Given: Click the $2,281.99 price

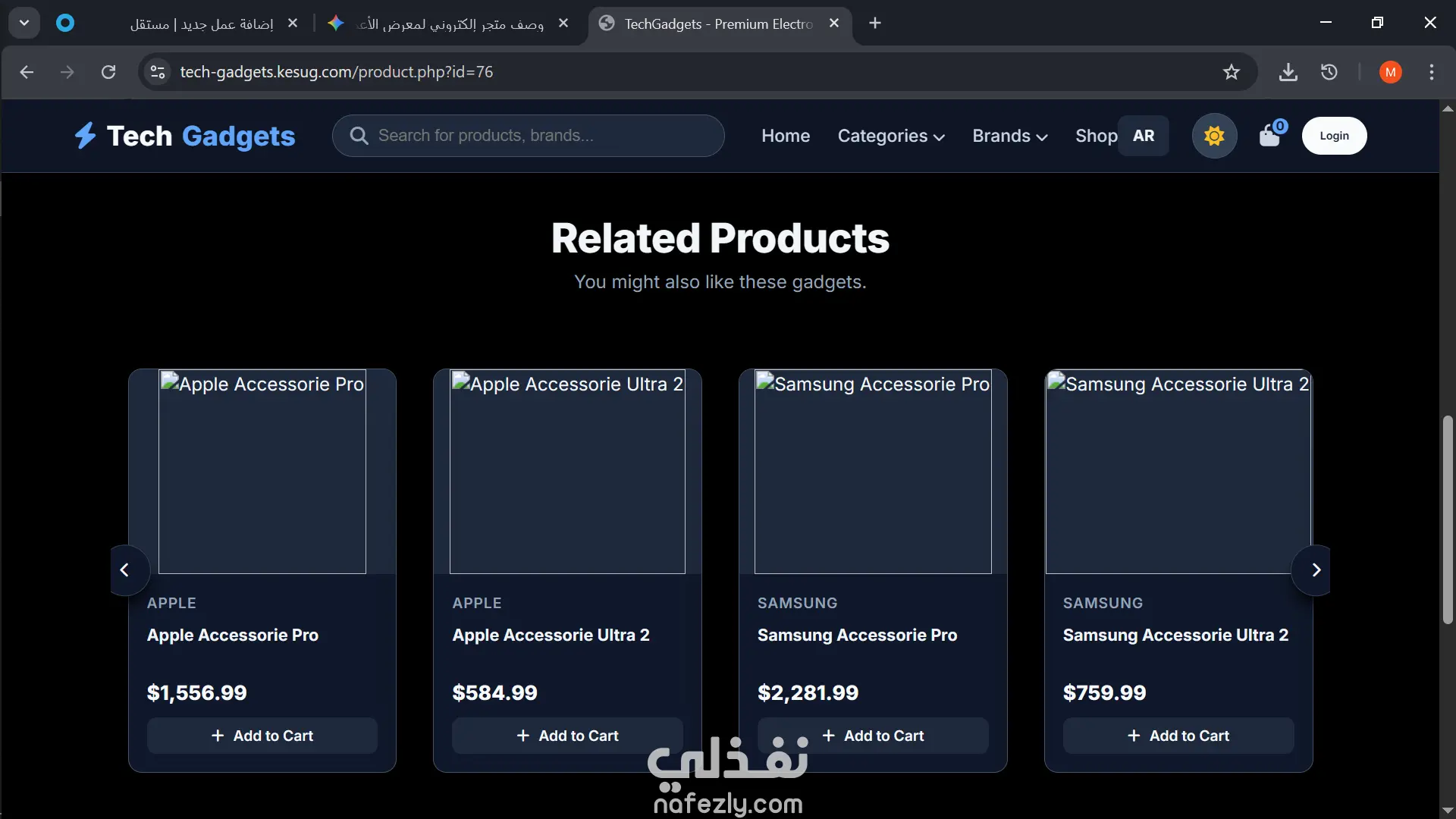Looking at the screenshot, I should pyautogui.click(x=808, y=692).
